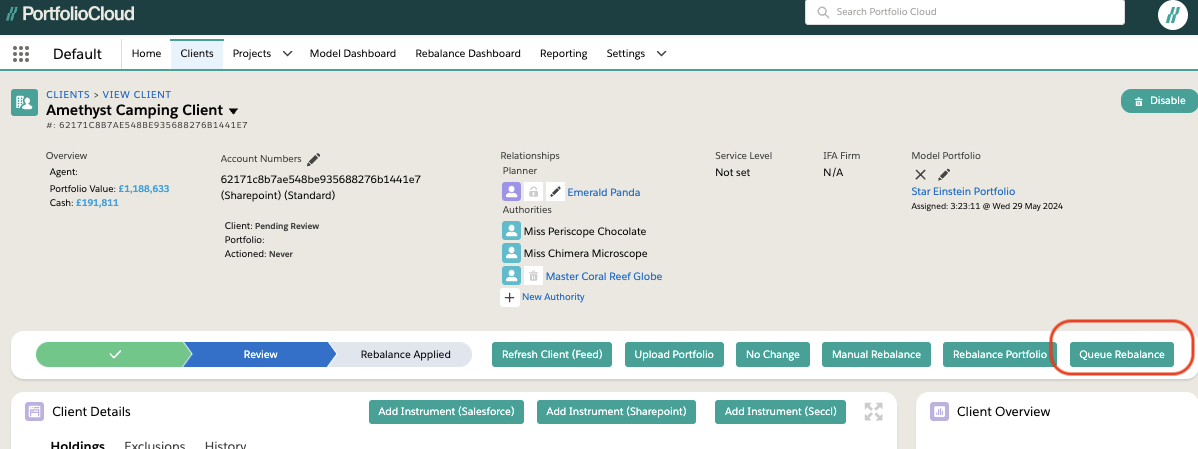
Task: Edit planner Emerald Panda via pencil icon
Action: pos(555,192)
